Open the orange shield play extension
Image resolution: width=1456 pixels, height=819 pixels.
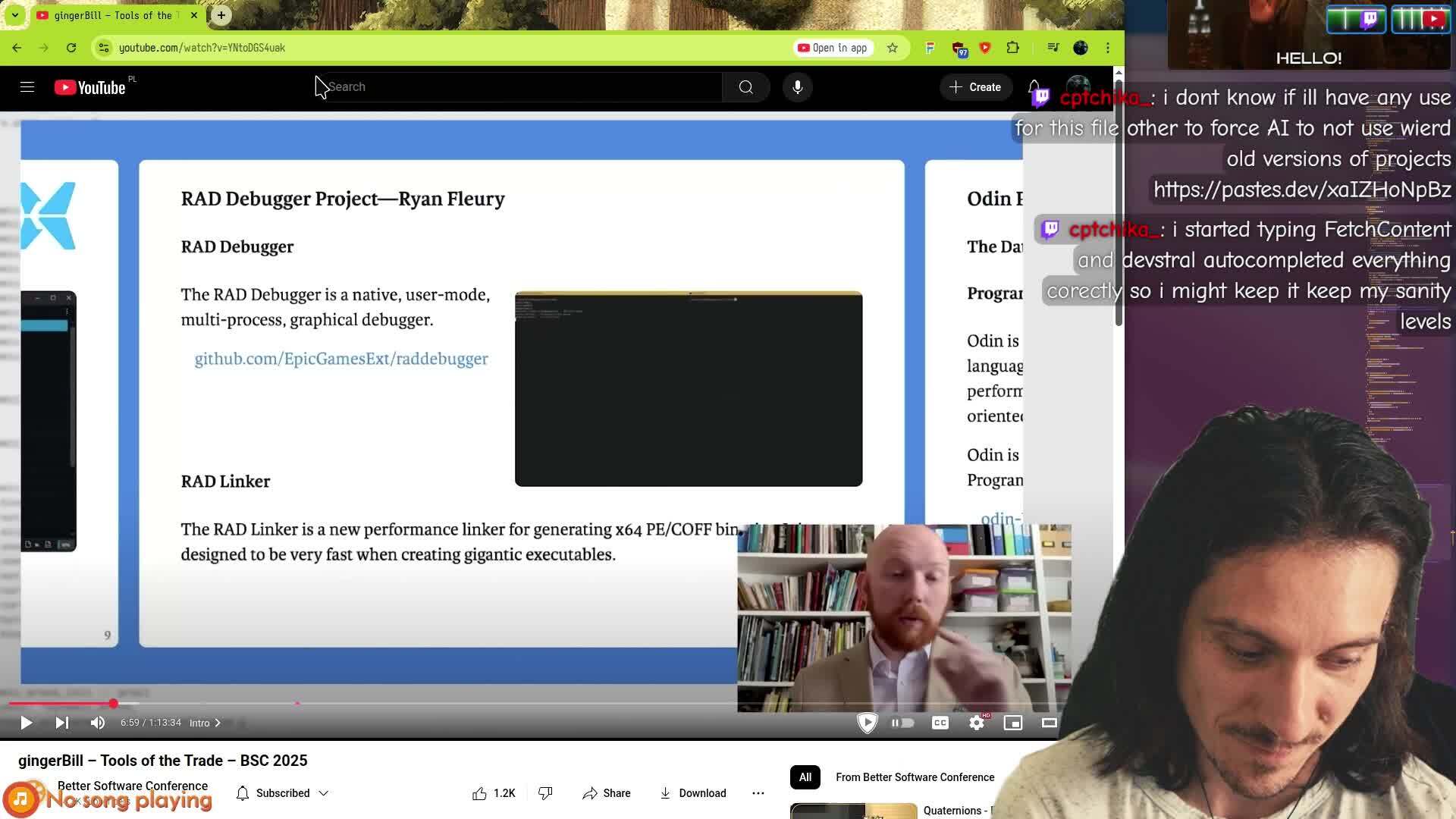985,48
